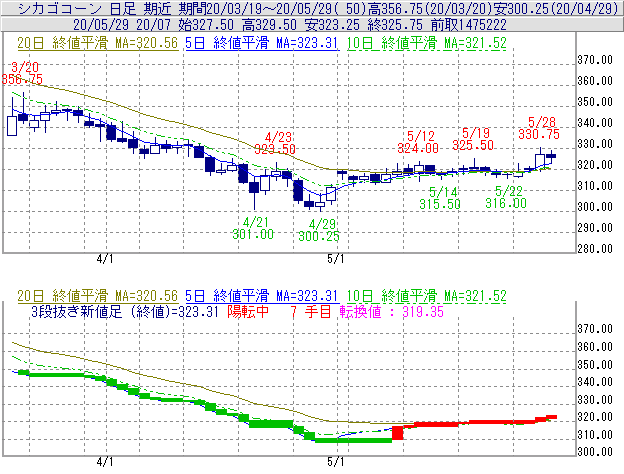The height and width of the screenshot is (474, 624).
Task: Click the period low 安300.25(20/04/29) in header
Action: pyautogui.click(x=556, y=8)
